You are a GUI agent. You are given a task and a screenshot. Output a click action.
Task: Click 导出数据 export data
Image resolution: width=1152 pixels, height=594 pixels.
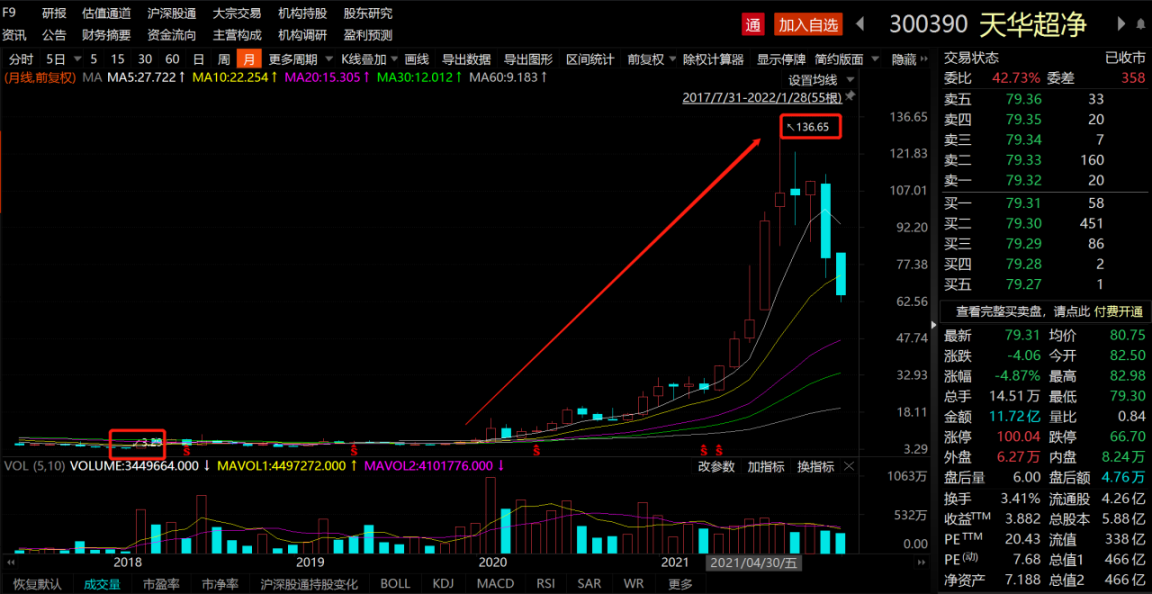467,60
